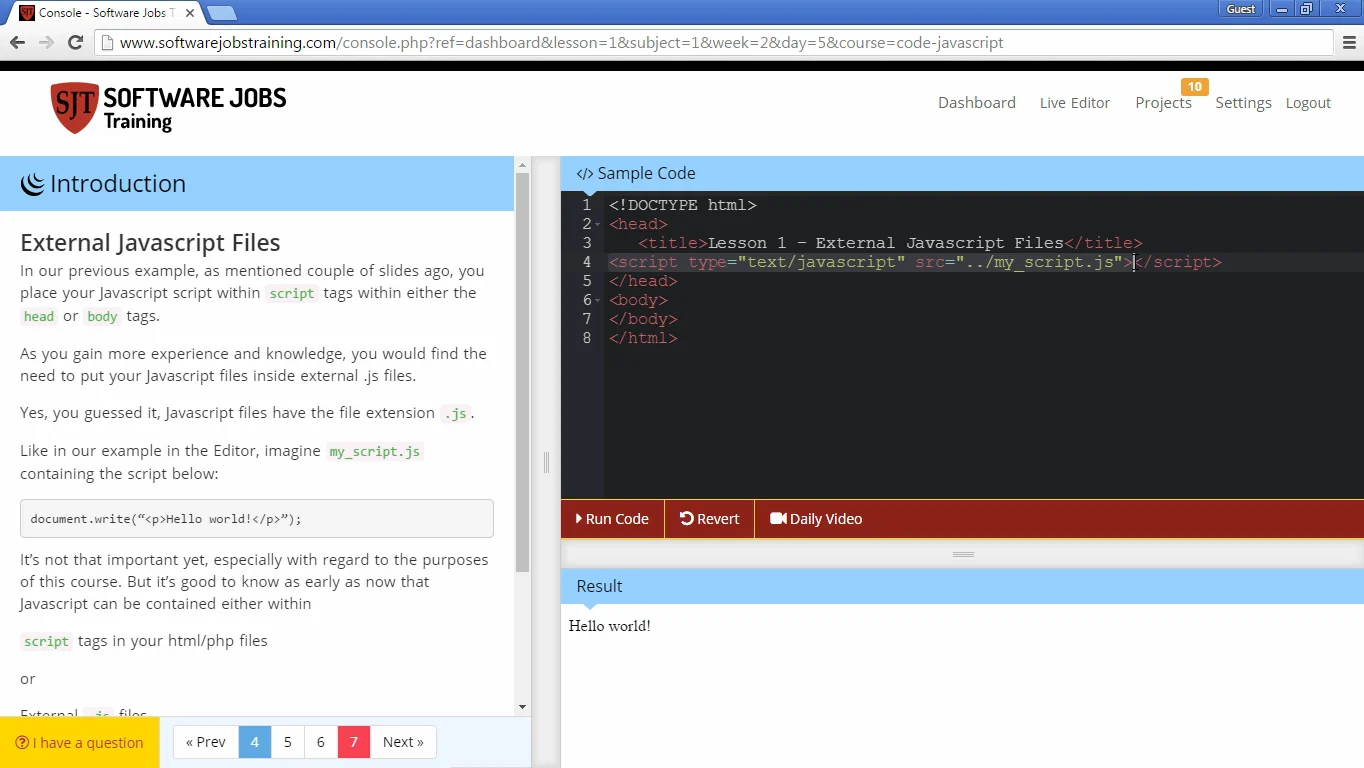The width and height of the screenshot is (1364, 768).
Task: Select page 4 in pagination
Action: pos(255,742)
